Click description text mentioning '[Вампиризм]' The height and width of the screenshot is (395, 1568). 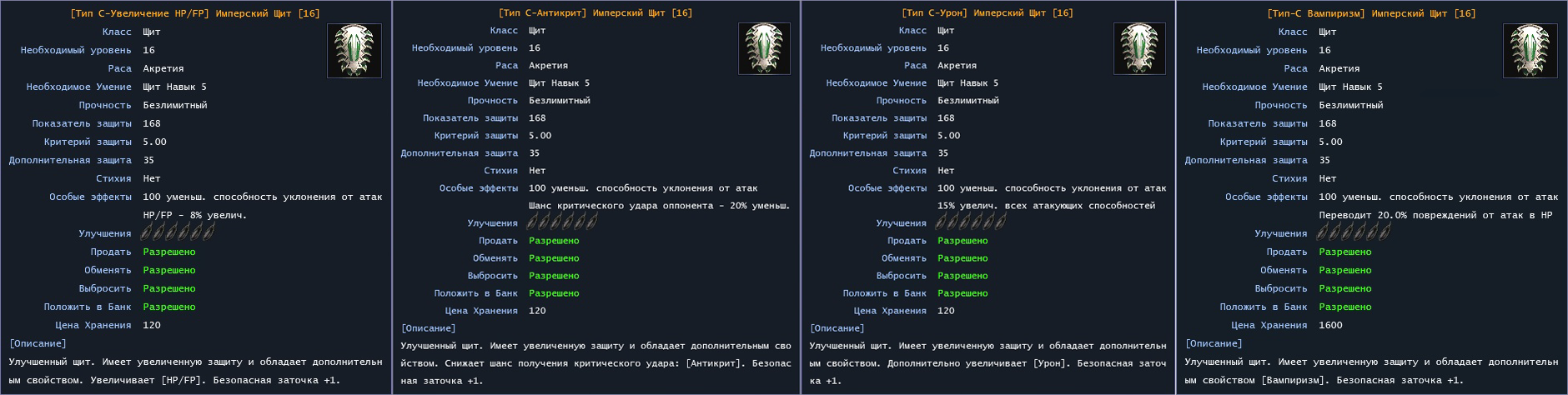pyautogui.click(x=1371, y=371)
